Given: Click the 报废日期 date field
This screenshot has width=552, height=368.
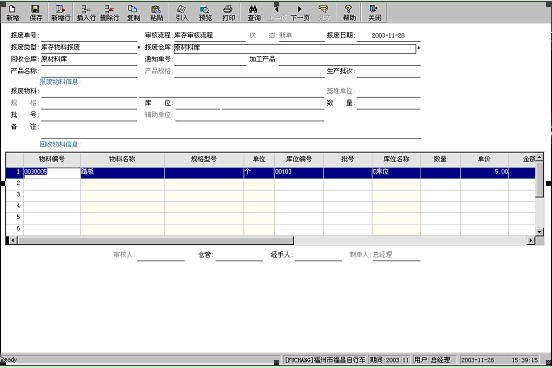Looking at the screenshot, I should tap(388, 36).
